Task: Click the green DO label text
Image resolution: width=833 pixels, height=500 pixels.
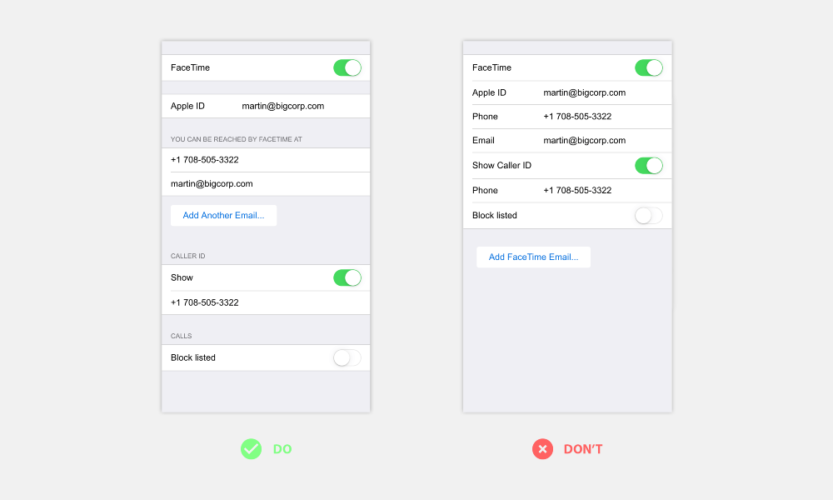Action: [x=282, y=450]
